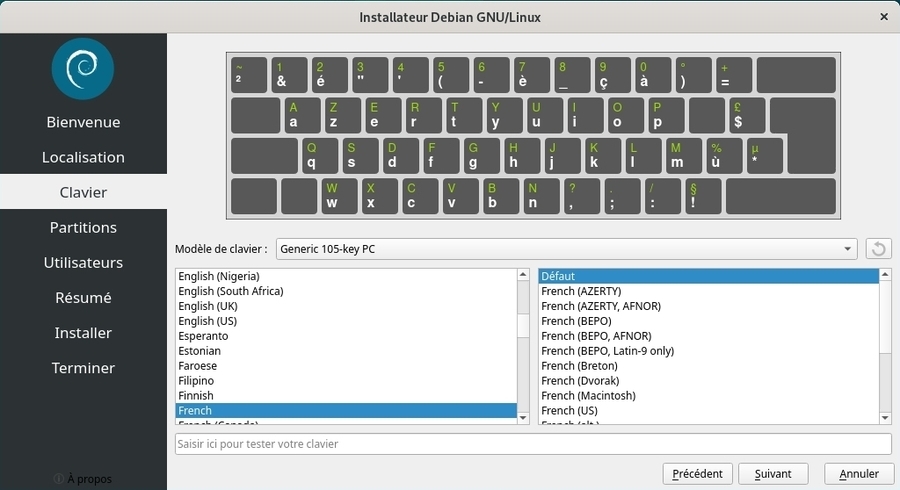Select Filipino layout
The image size is (900, 490).
coord(346,380)
